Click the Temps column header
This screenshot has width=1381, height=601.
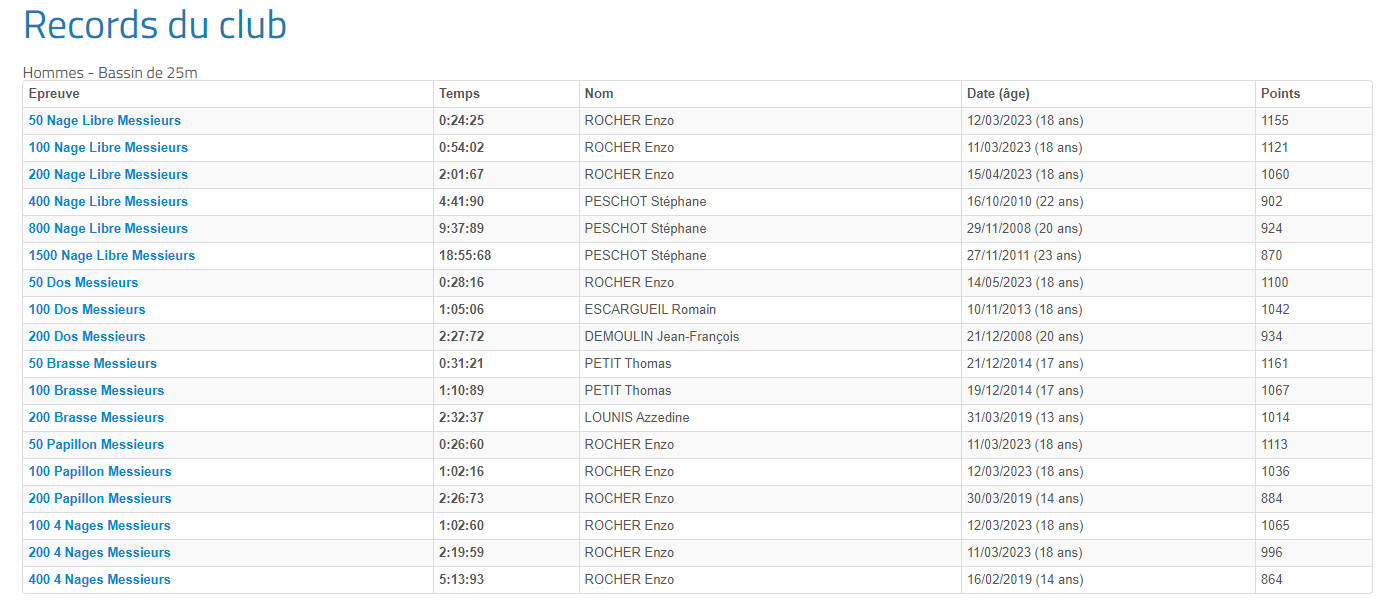click(x=459, y=94)
